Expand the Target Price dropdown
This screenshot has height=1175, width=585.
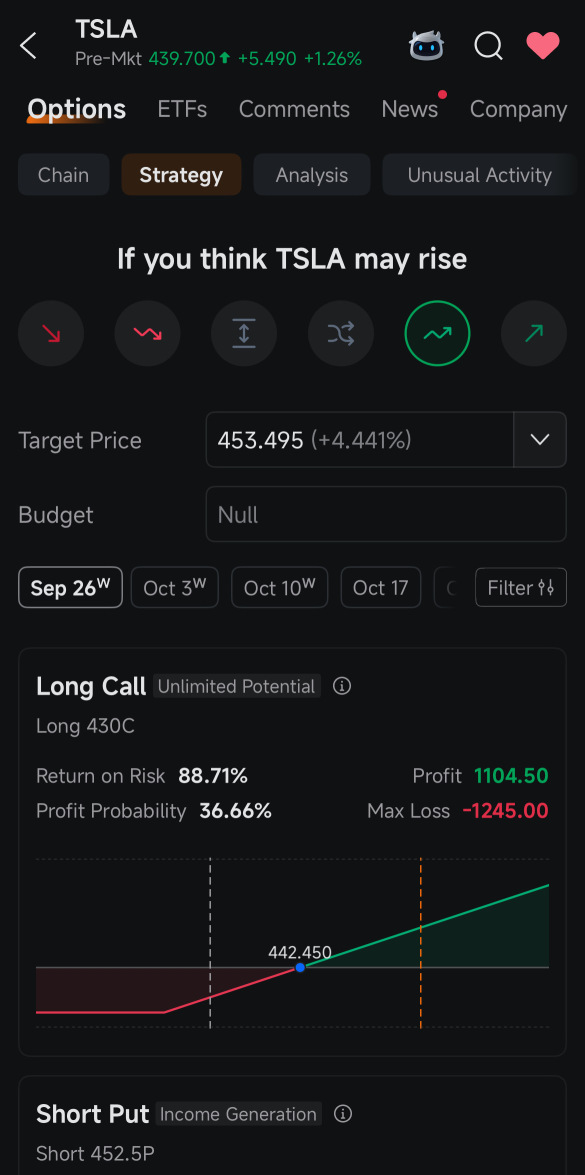(x=539, y=439)
